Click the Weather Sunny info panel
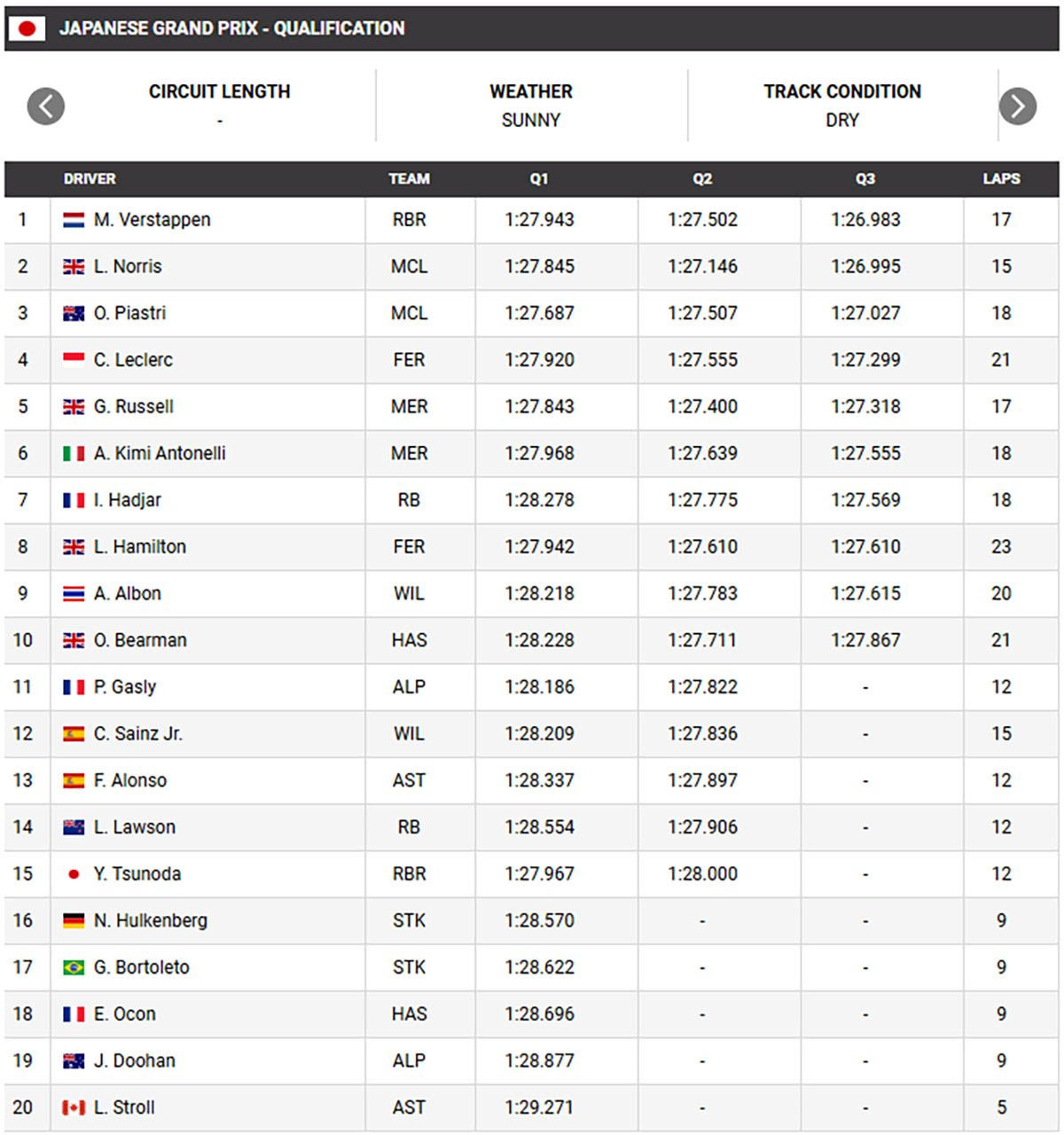 531,106
